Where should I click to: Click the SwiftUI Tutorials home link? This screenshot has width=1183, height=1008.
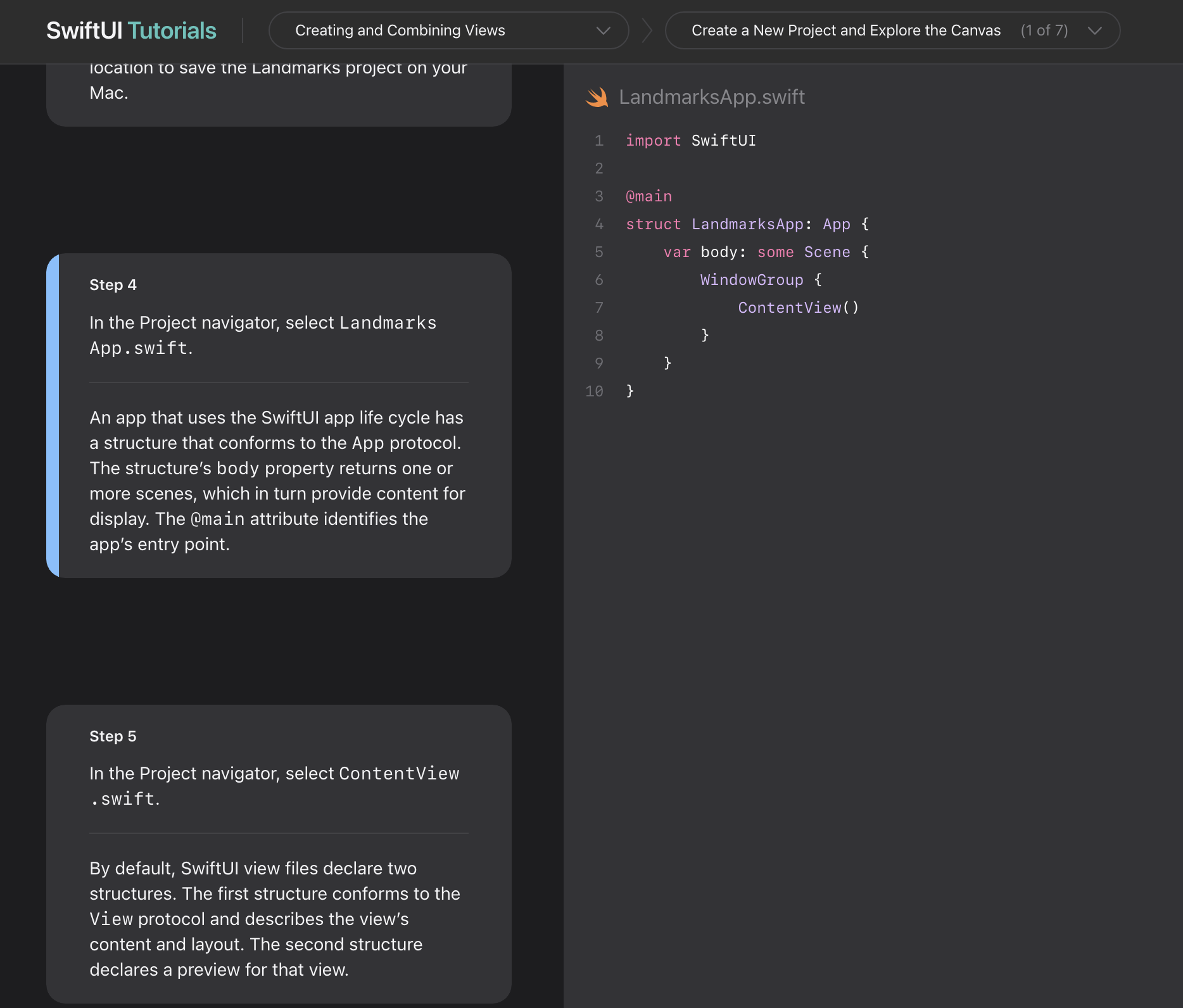click(x=131, y=30)
